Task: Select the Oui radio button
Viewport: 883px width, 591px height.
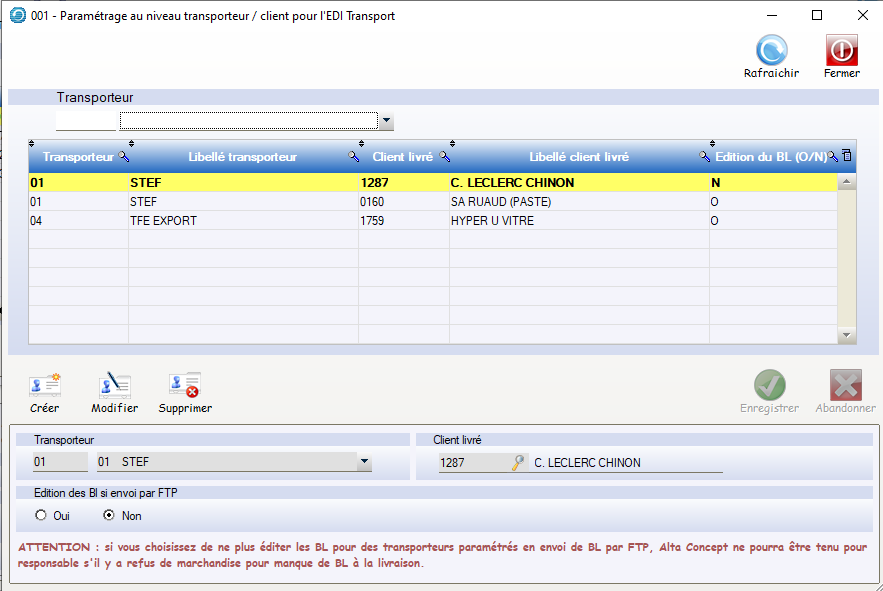Action: 40,516
